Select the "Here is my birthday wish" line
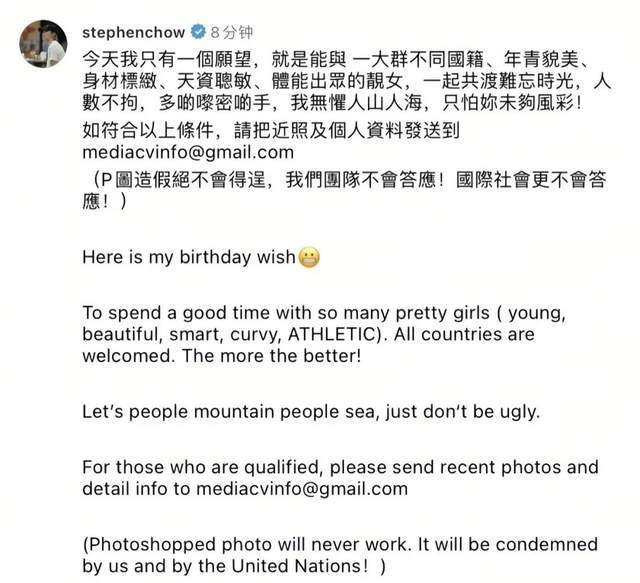The width and height of the screenshot is (640, 583). [189, 257]
